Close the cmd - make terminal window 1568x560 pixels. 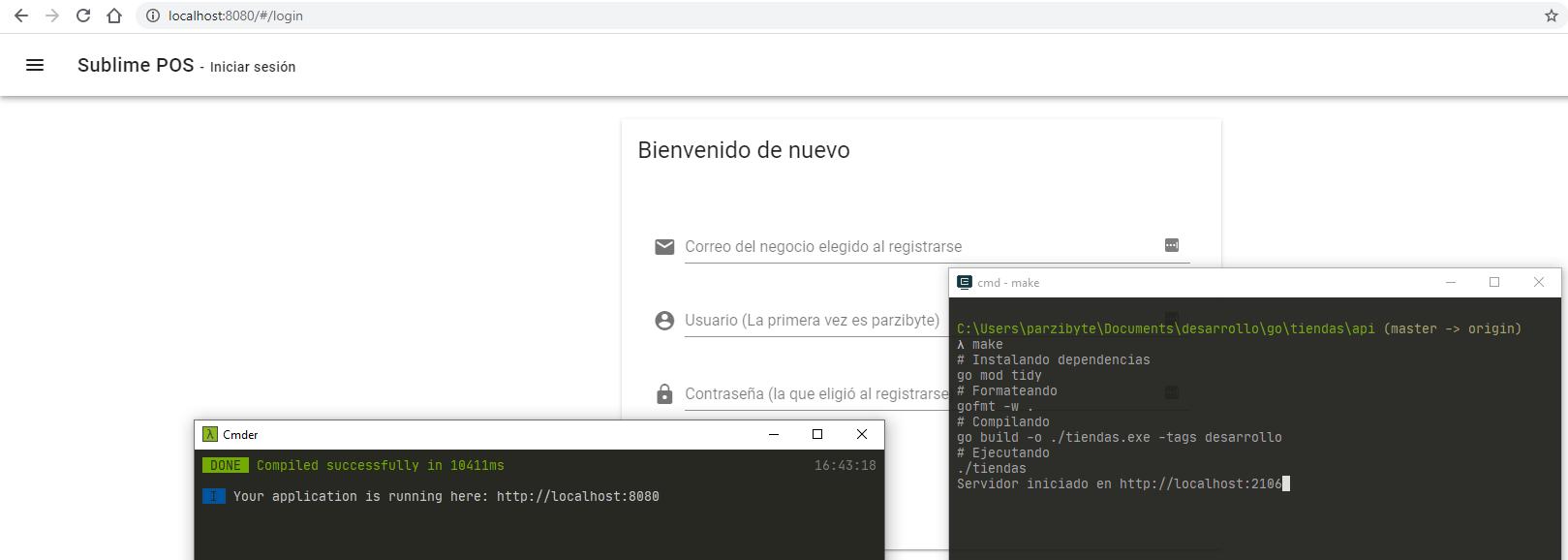(x=1538, y=282)
